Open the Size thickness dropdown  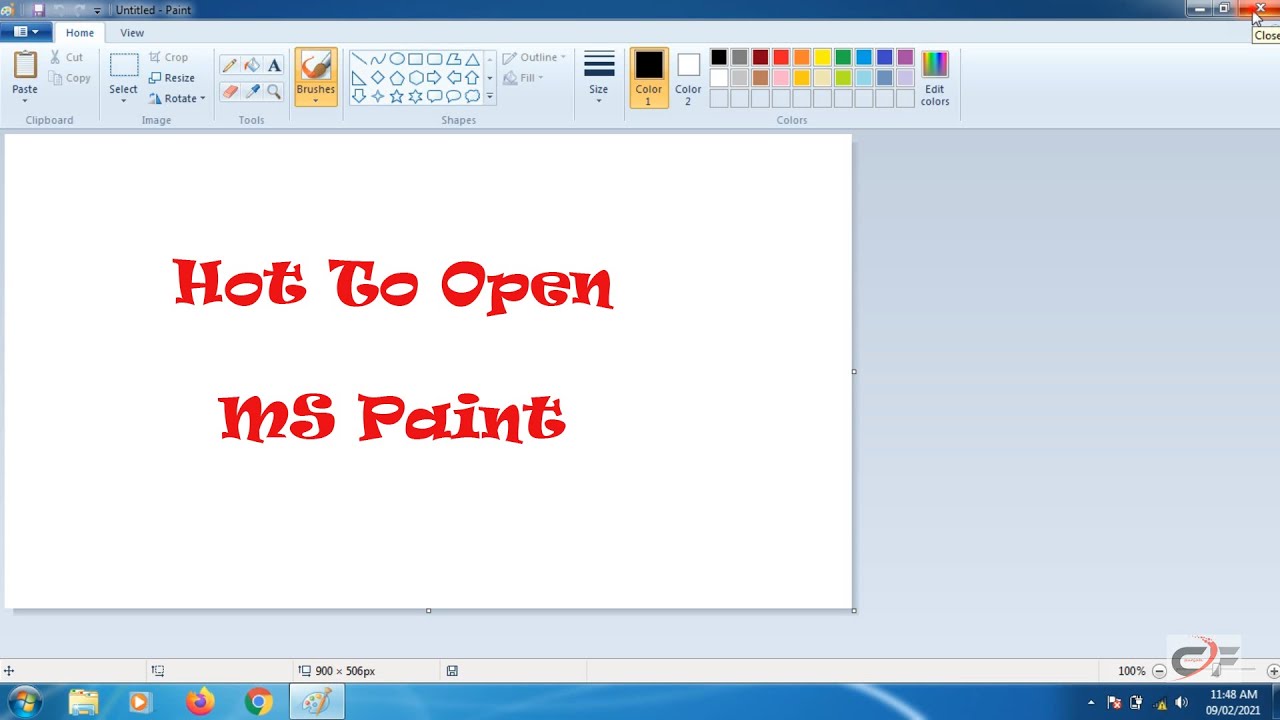pos(599,78)
